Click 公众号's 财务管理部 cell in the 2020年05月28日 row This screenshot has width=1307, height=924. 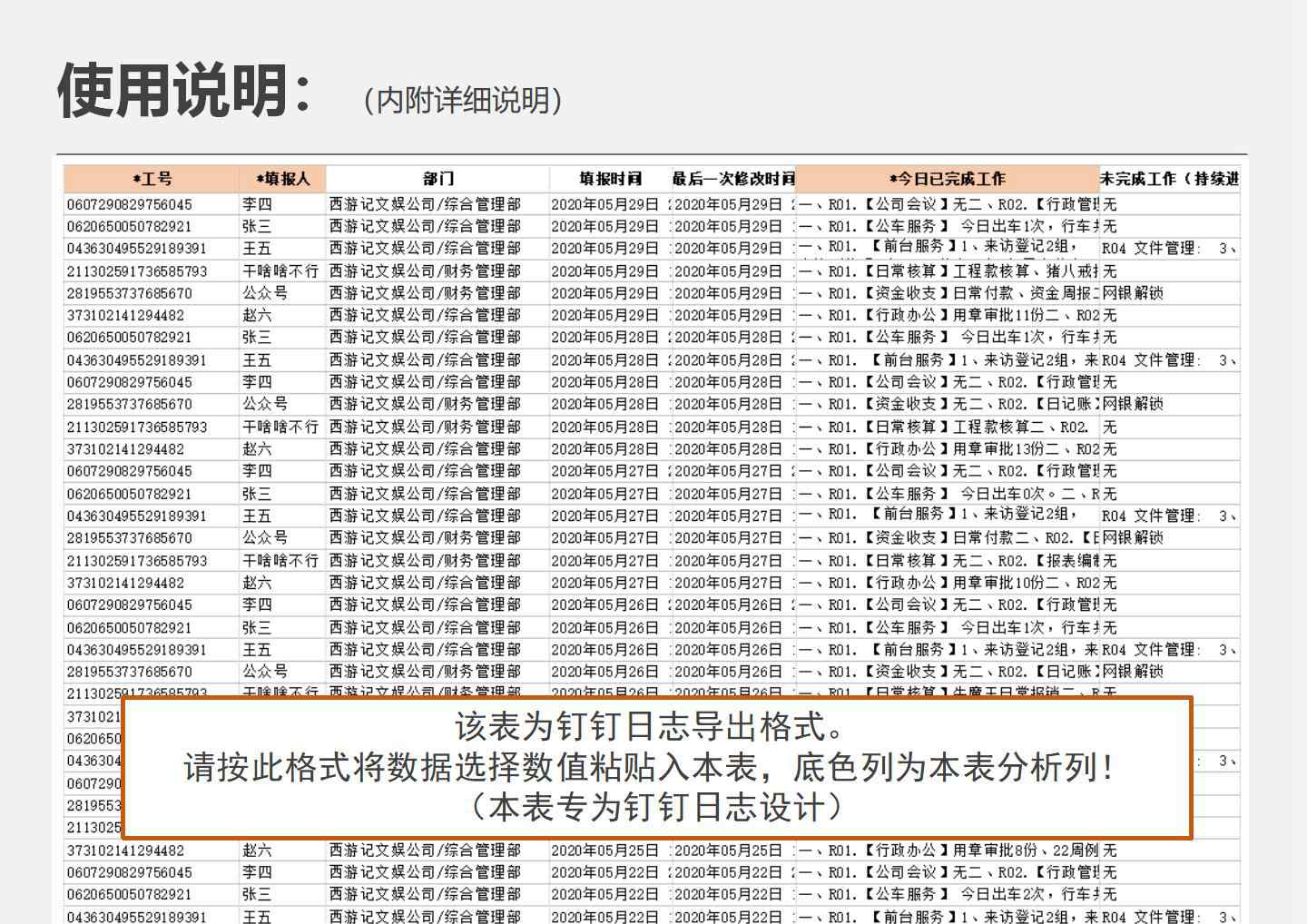437,404
